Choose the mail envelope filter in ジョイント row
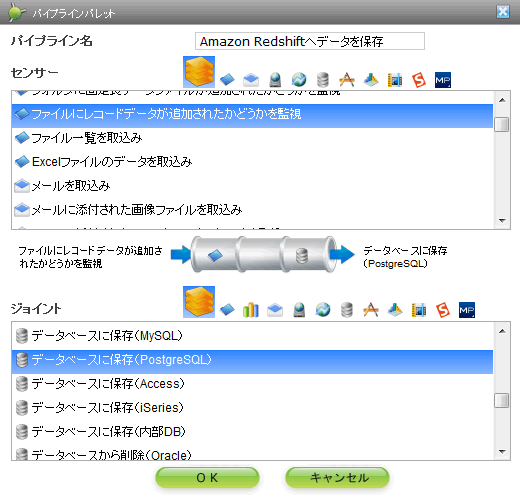 coord(275,310)
